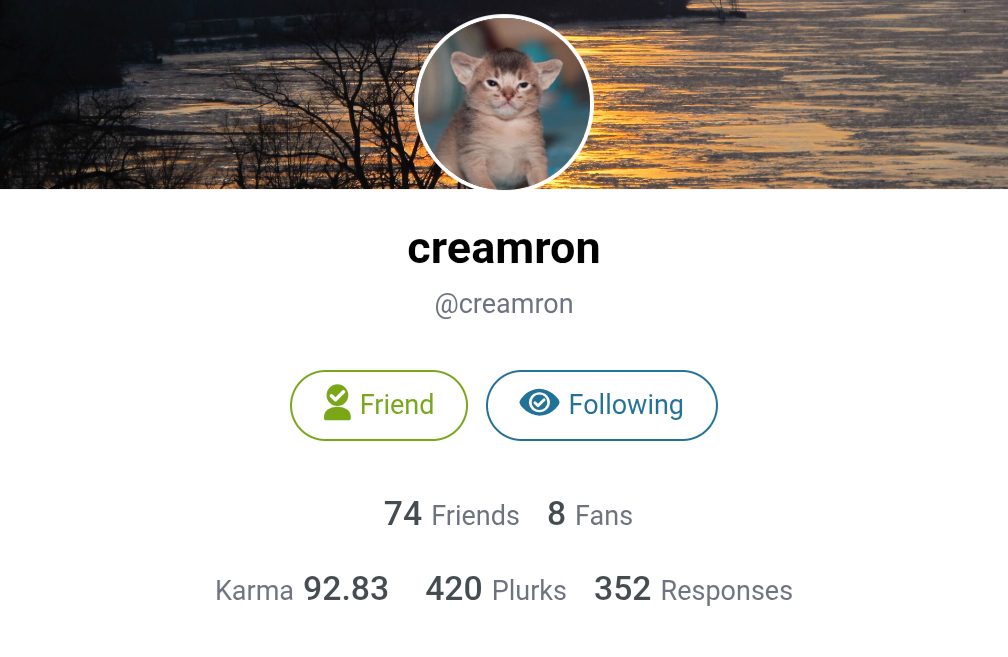Click the Responses label text
This screenshot has width=1008, height=657.
[x=726, y=591]
